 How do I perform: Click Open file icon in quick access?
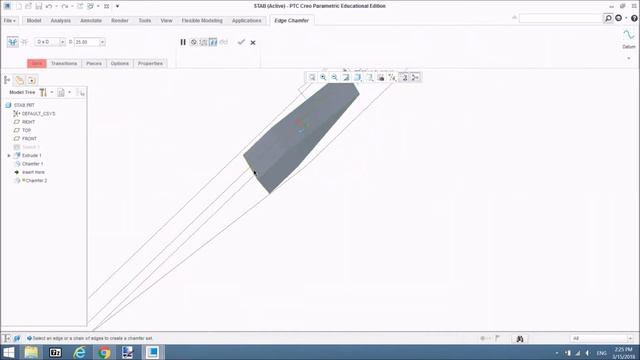point(29,7)
